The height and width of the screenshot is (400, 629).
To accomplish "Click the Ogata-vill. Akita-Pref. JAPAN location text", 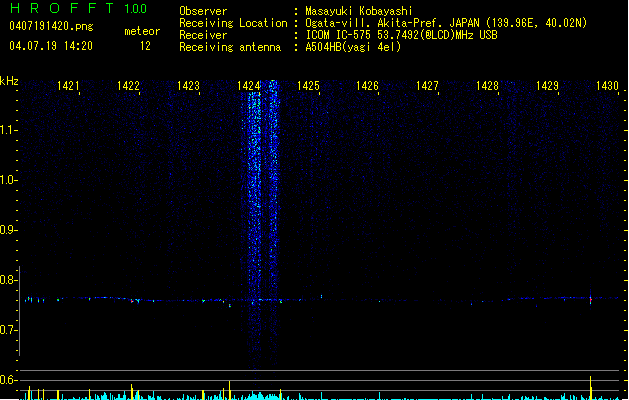I will [446, 23].
